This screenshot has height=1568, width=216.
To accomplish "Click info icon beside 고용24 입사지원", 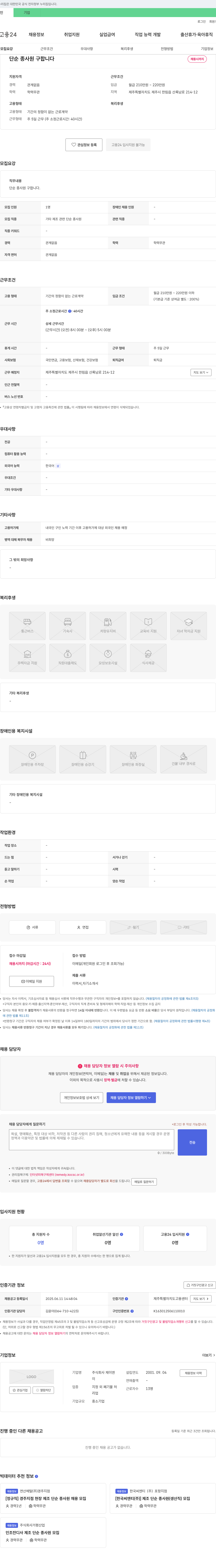I will pyautogui.click(x=188, y=1234).
